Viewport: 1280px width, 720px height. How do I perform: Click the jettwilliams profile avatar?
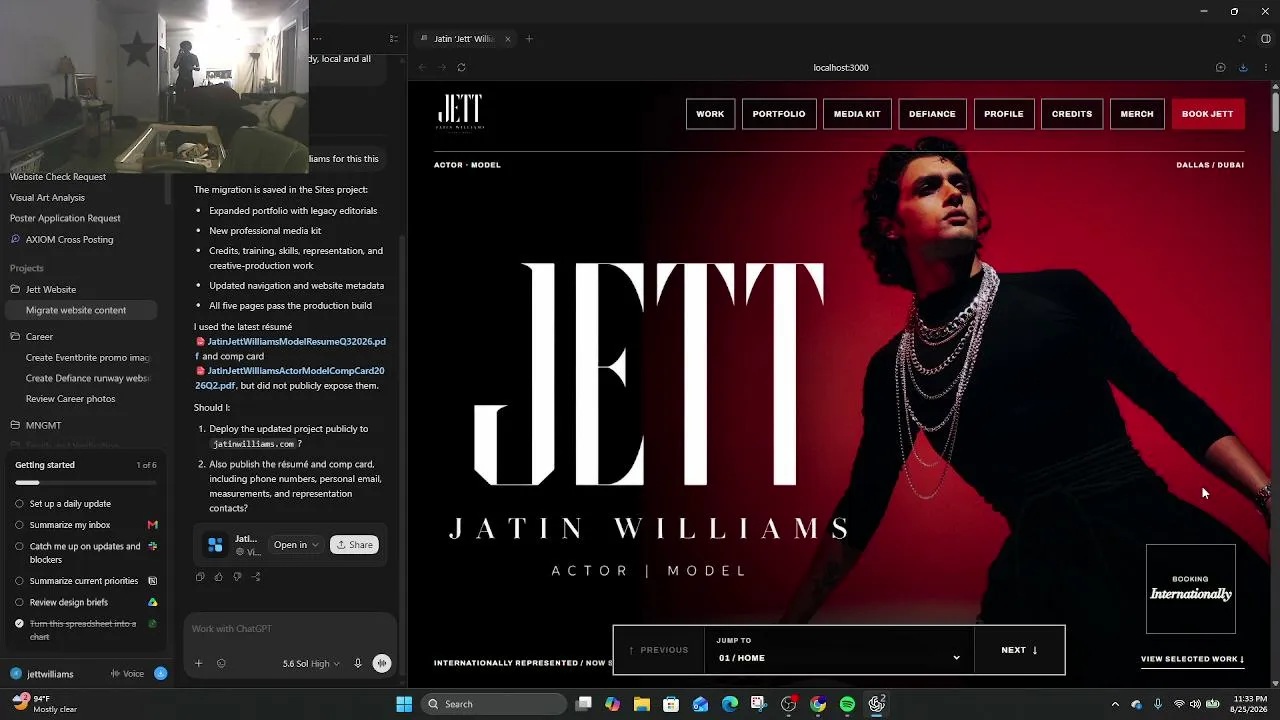16,674
